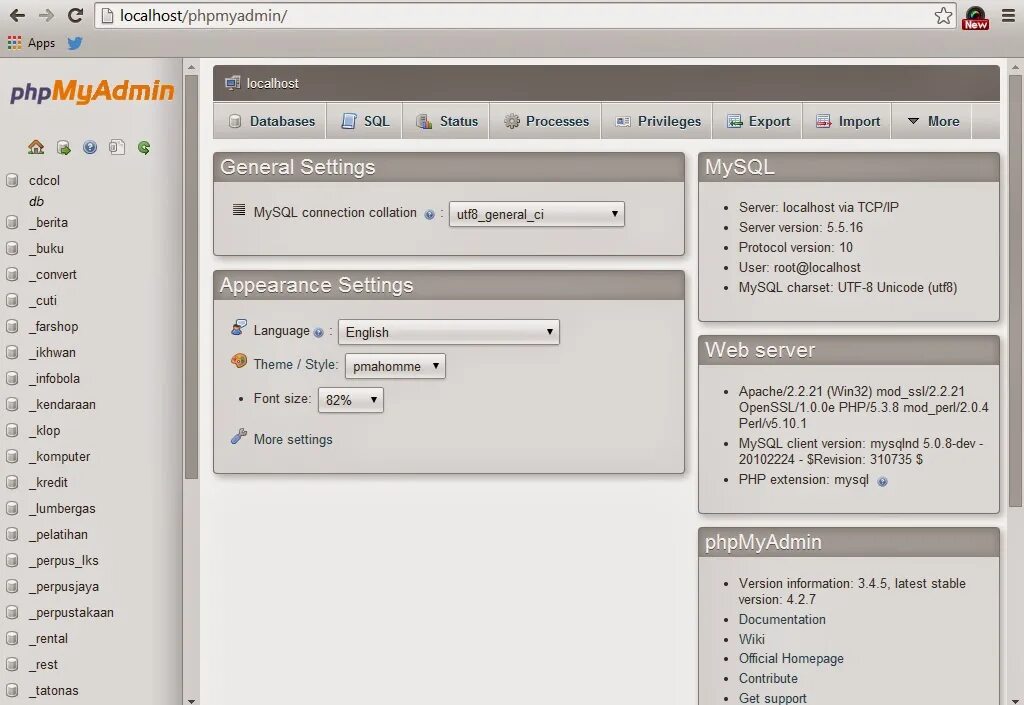
Task: Click the database icon beside _buku
Action: click(12, 249)
